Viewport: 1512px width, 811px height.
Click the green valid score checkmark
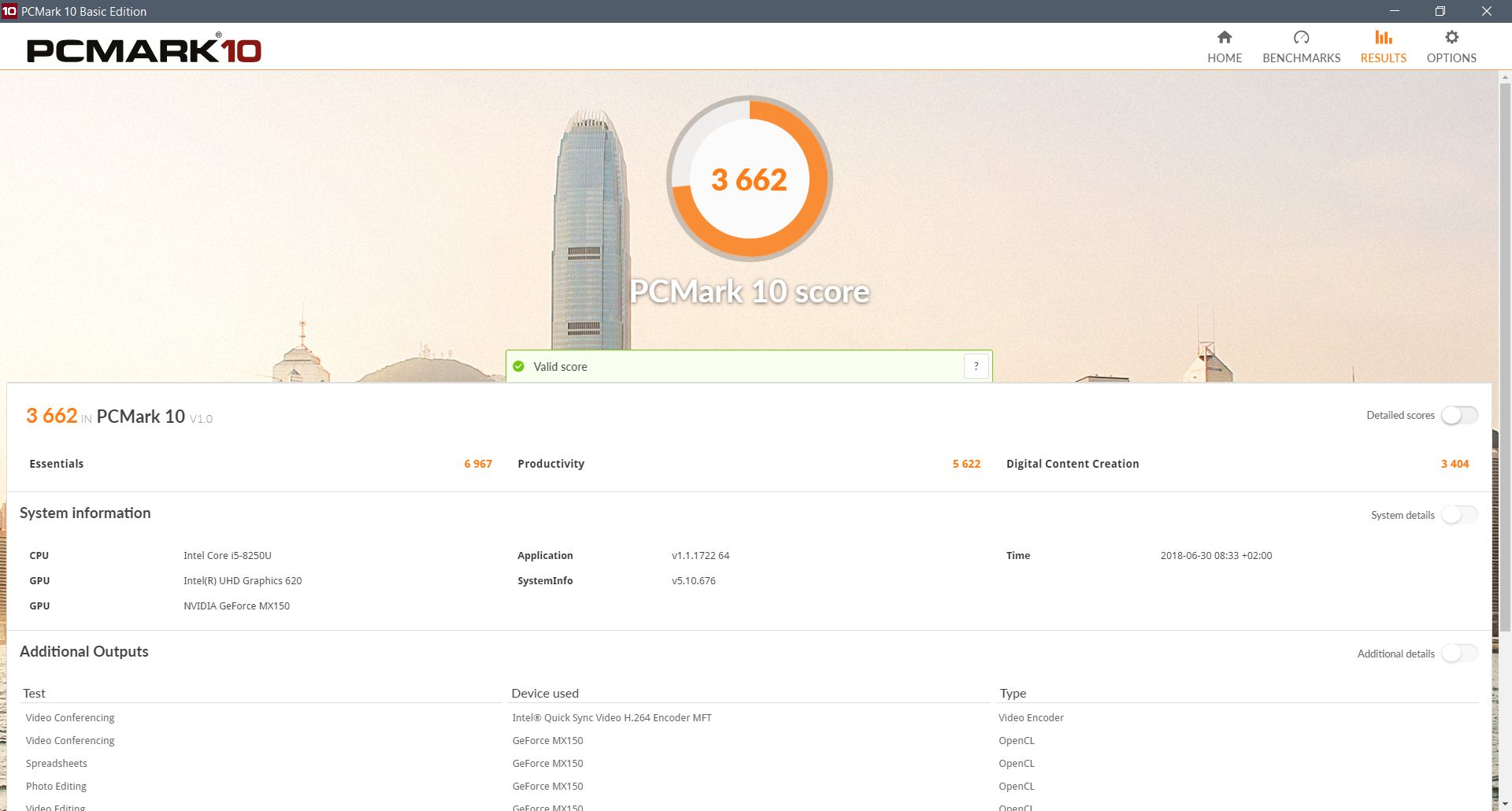518,366
